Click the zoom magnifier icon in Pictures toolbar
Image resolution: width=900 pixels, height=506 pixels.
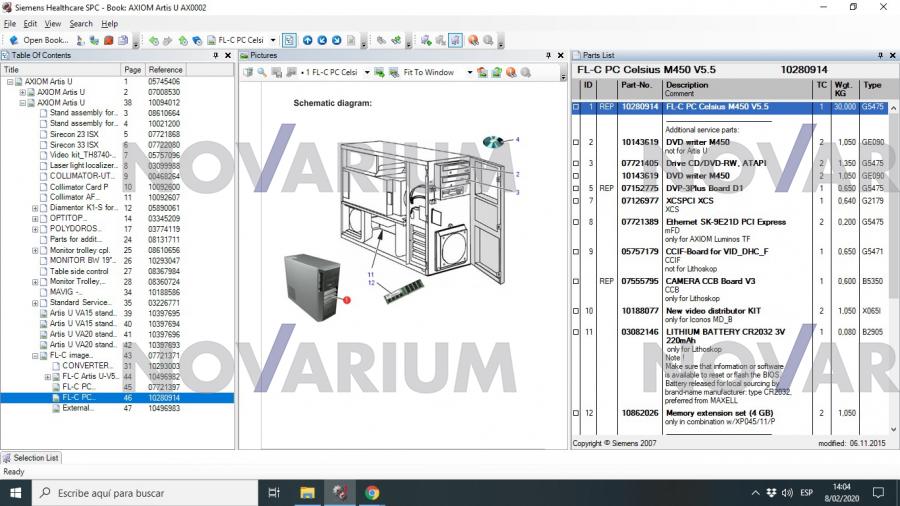coord(262,72)
